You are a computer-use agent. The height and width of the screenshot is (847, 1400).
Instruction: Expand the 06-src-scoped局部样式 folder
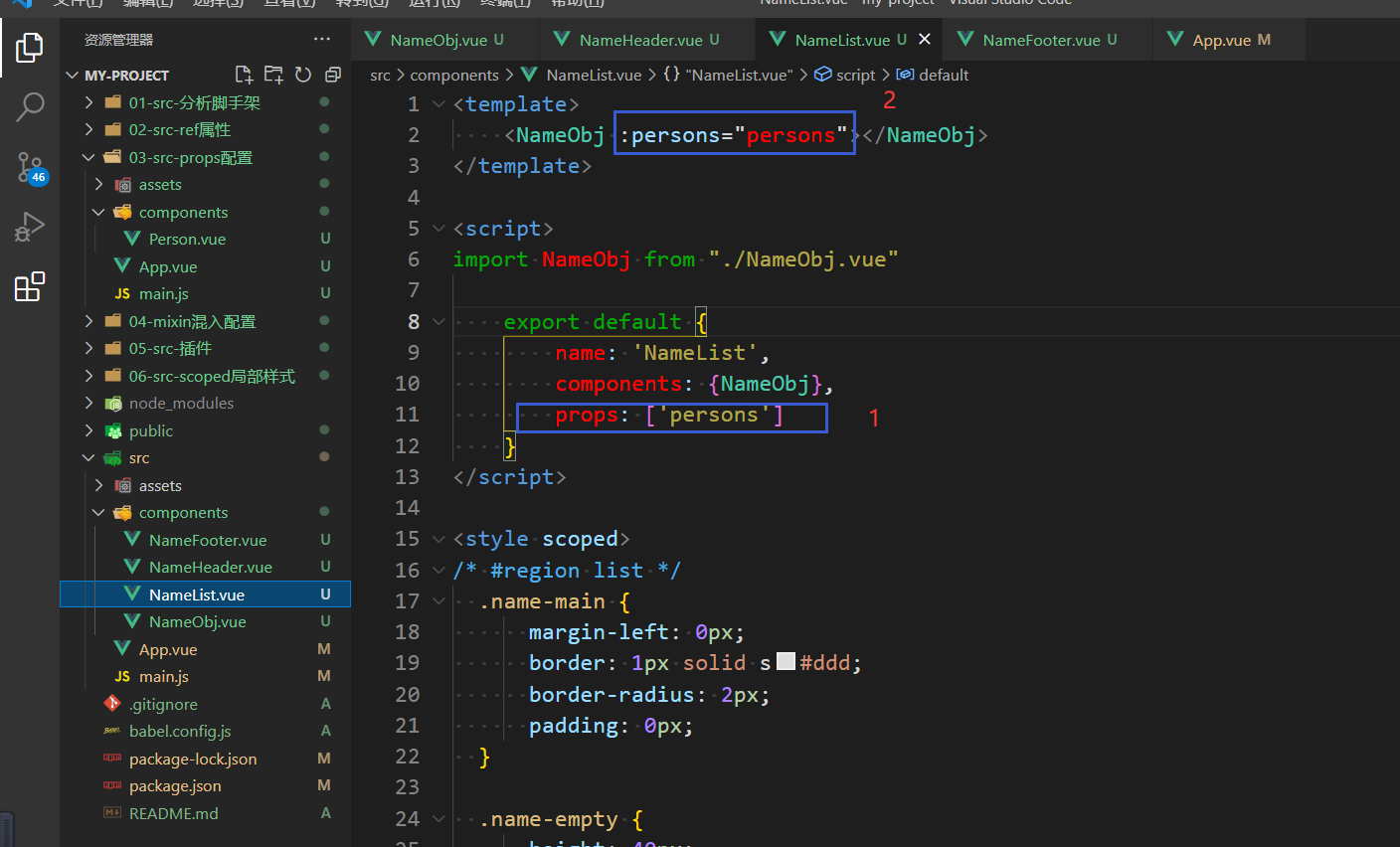(89, 376)
